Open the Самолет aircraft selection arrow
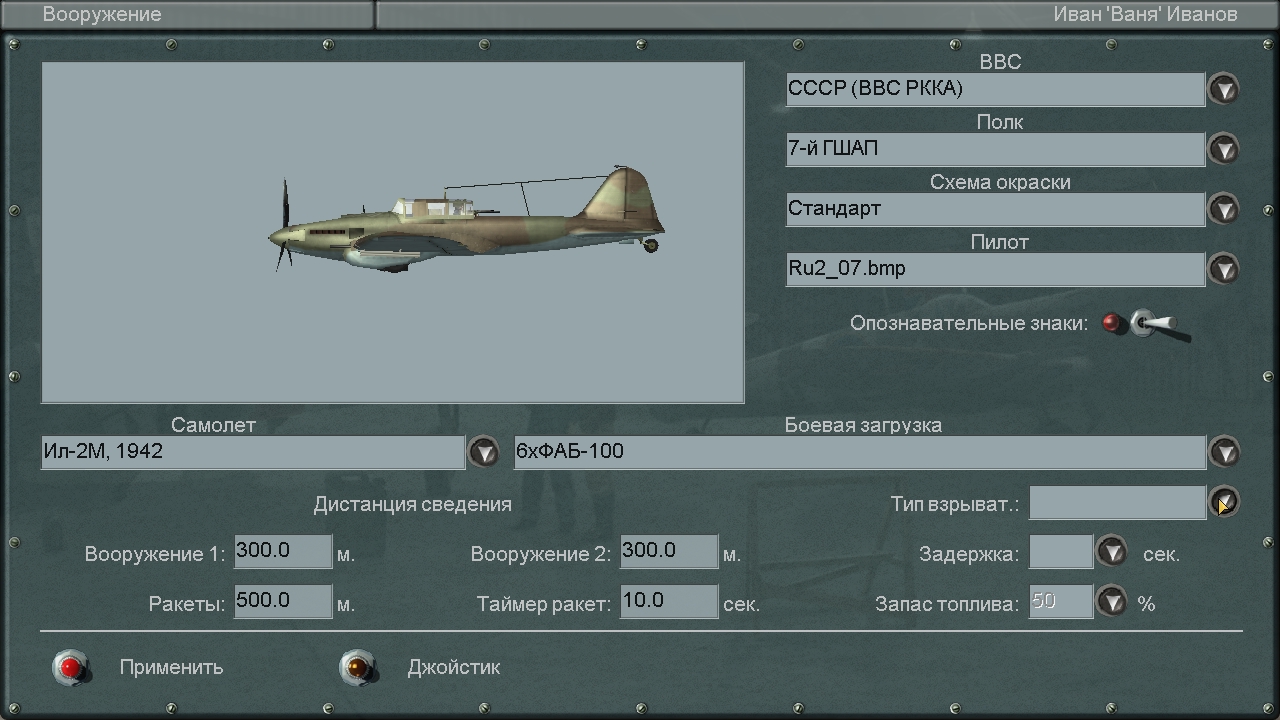Screen dimensions: 1280x720 [x=484, y=452]
